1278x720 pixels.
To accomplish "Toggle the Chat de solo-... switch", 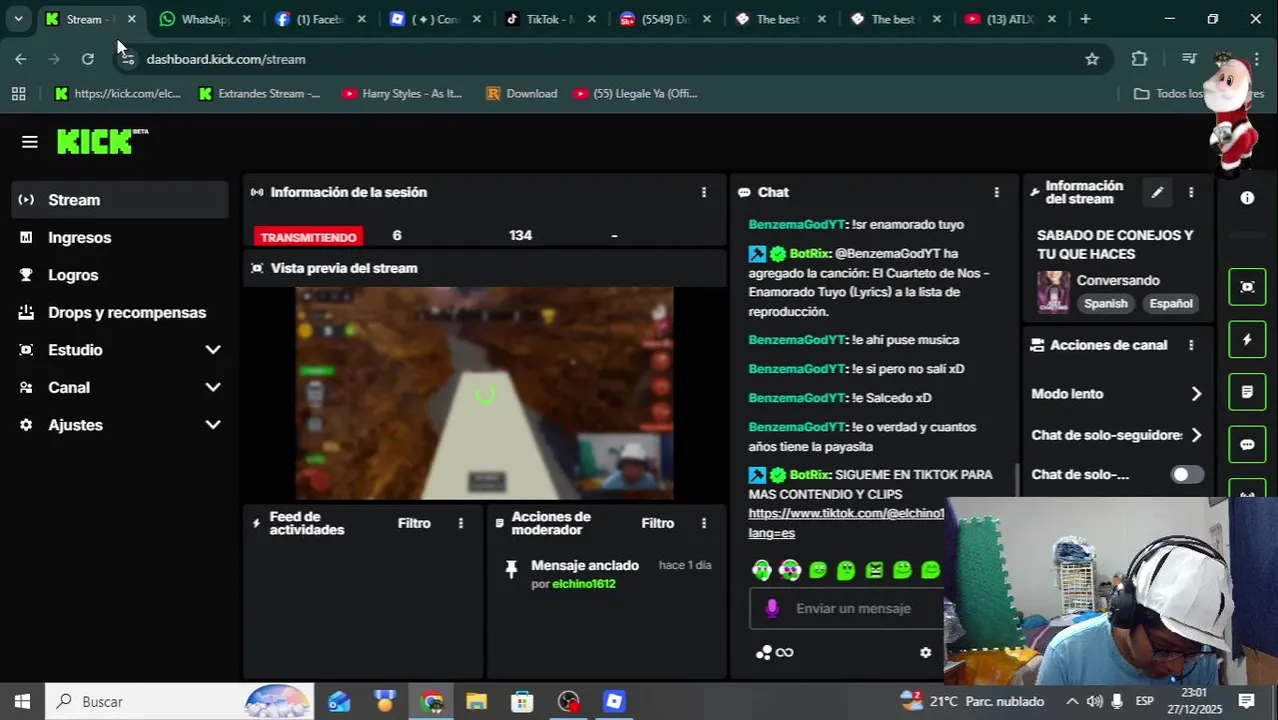I will (x=1187, y=475).
